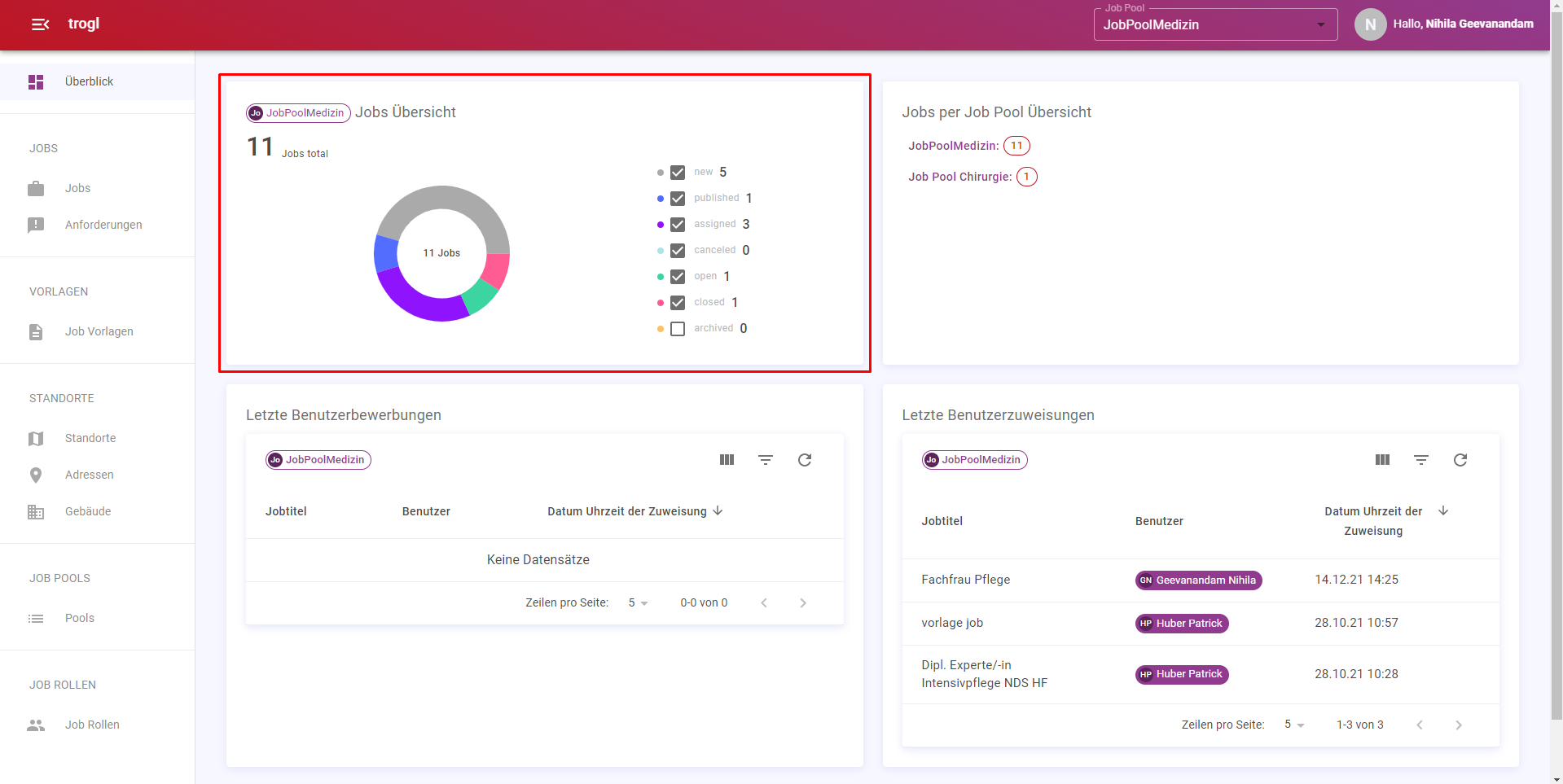Click the Pools list icon
The width and height of the screenshot is (1563, 784).
pos(36,618)
